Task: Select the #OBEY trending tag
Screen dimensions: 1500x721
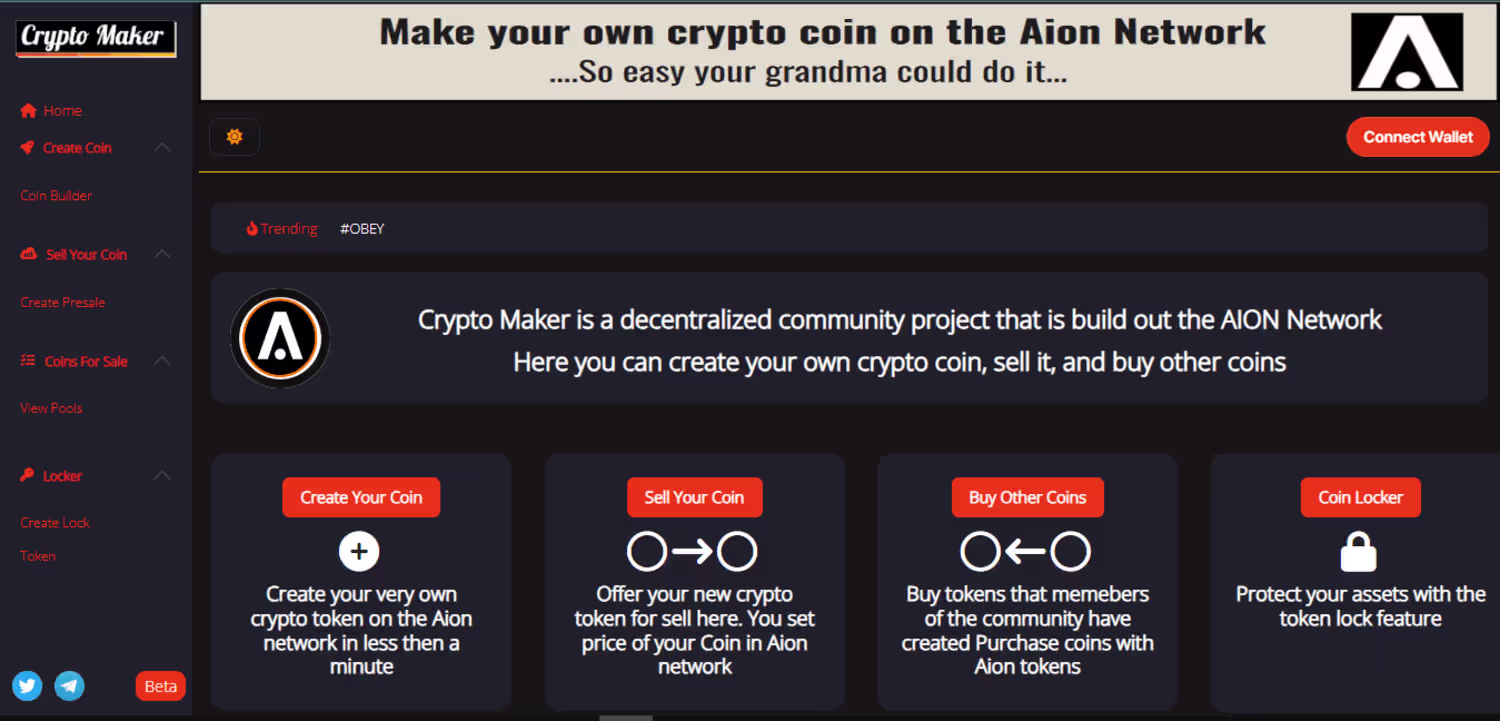Action: click(x=362, y=229)
